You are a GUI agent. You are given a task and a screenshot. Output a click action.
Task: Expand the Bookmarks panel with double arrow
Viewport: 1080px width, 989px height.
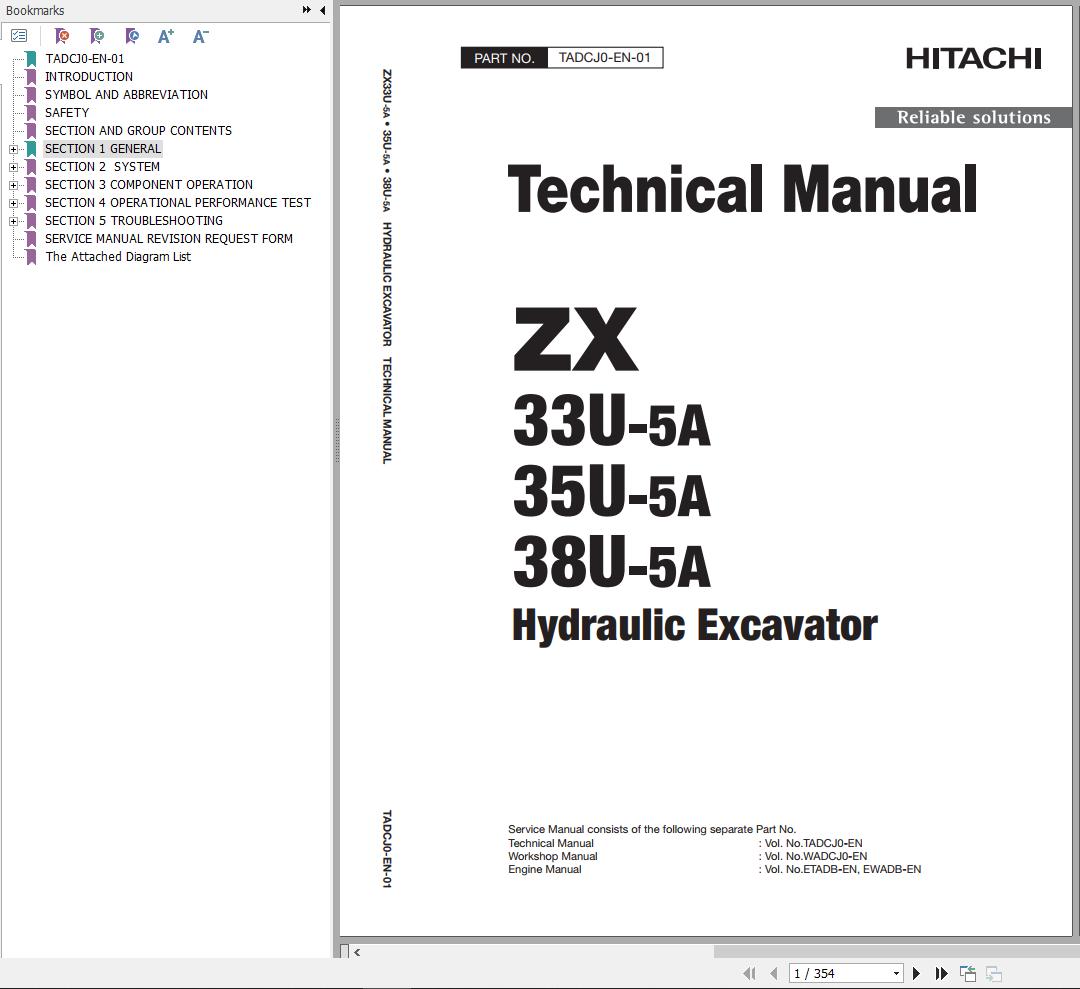[x=307, y=10]
